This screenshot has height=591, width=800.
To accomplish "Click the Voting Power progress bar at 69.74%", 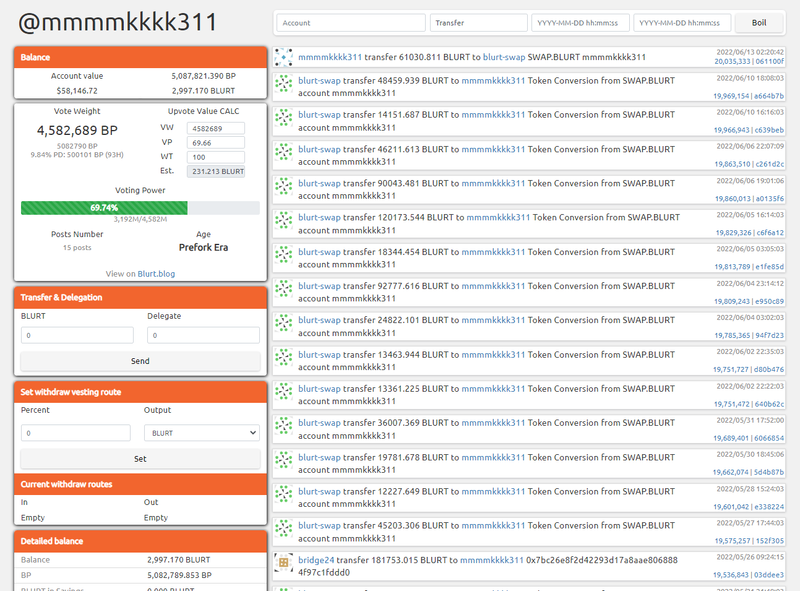I will (140, 208).
